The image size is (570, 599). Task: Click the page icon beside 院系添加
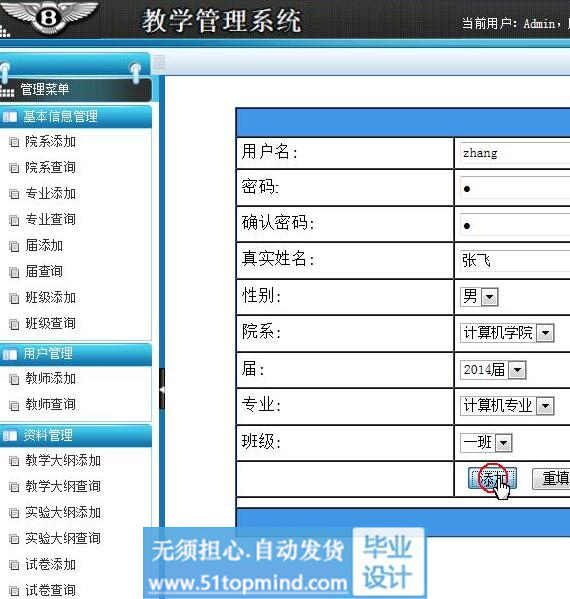pyautogui.click(x=14, y=142)
